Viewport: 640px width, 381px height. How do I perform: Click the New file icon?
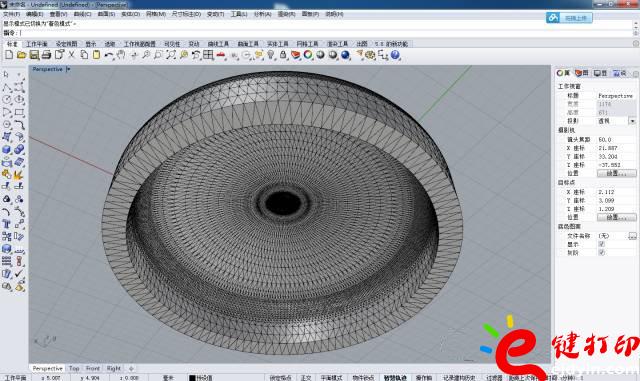pyautogui.click(x=9, y=55)
